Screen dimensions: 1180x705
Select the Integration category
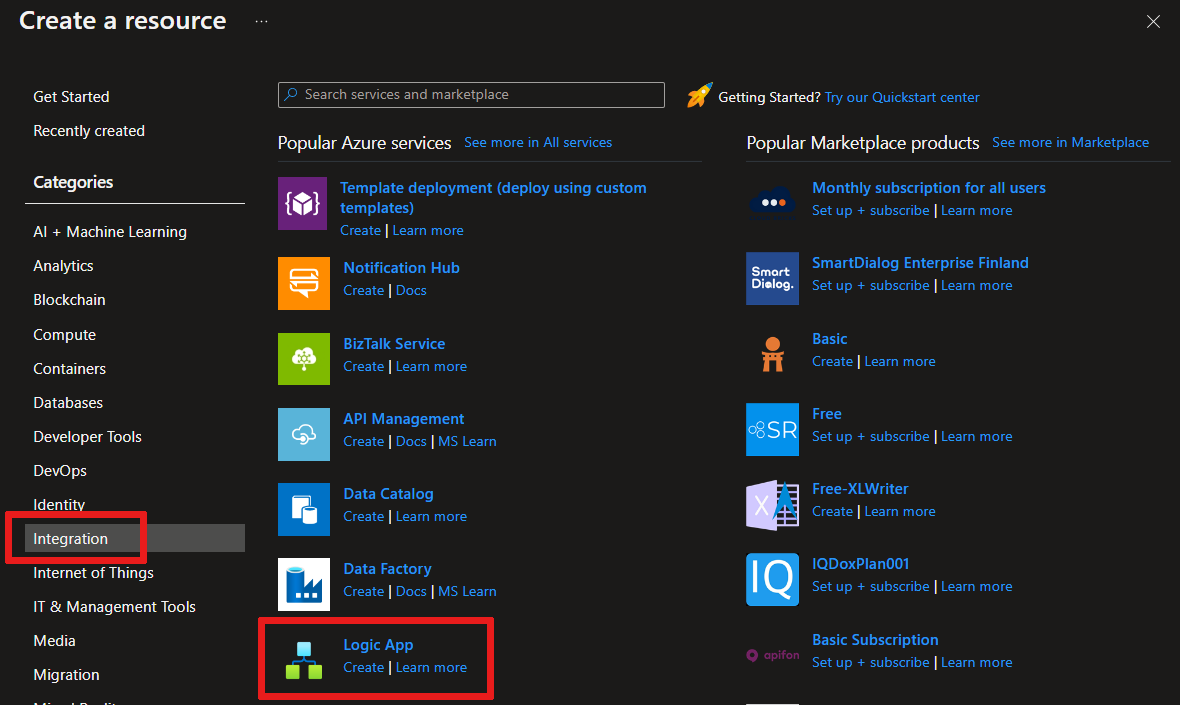point(135,538)
